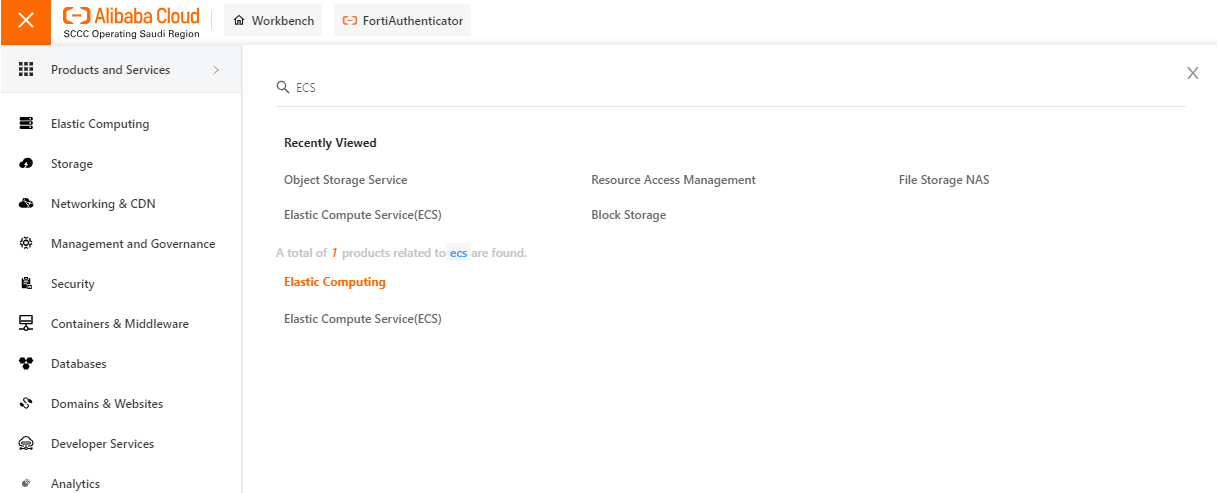1218x493 pixels.
Task: Focus the product search field containing ECS
Action: click(731, 88)
